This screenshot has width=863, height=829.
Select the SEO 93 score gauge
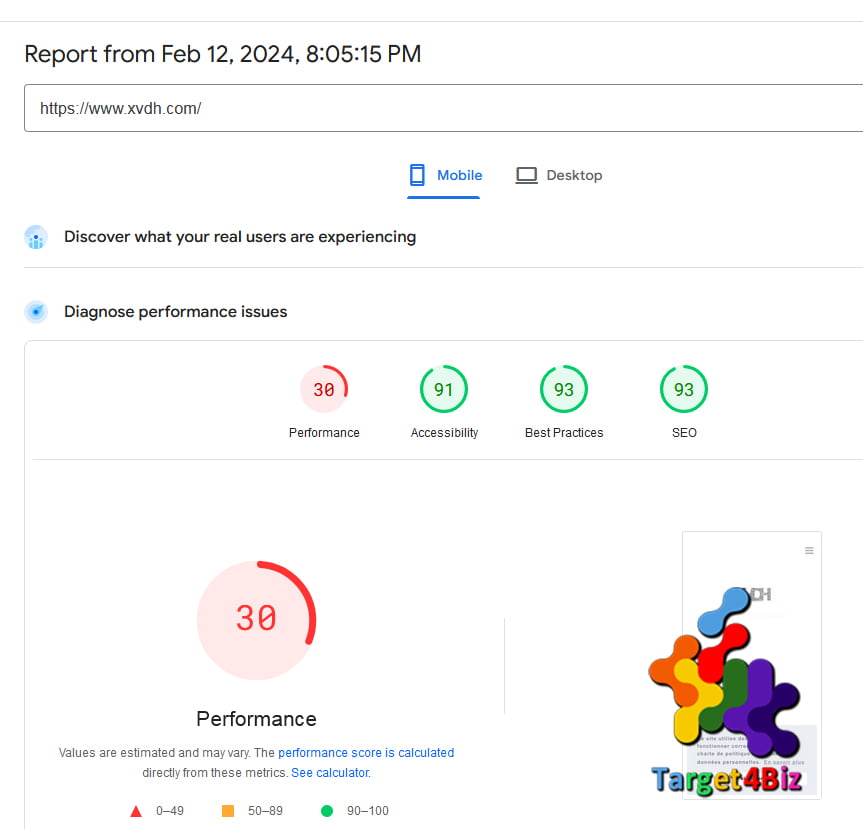684,389
